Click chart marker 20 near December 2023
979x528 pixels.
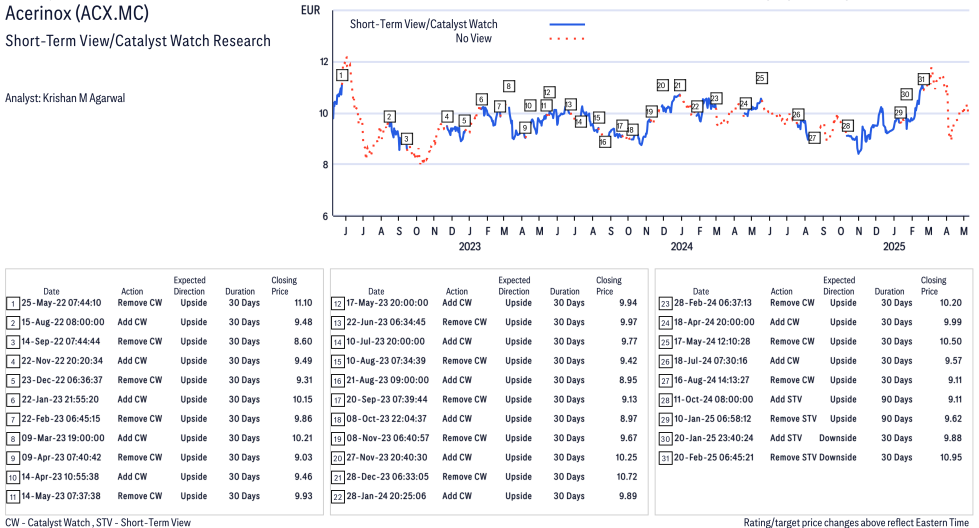[x=662, y=85]
